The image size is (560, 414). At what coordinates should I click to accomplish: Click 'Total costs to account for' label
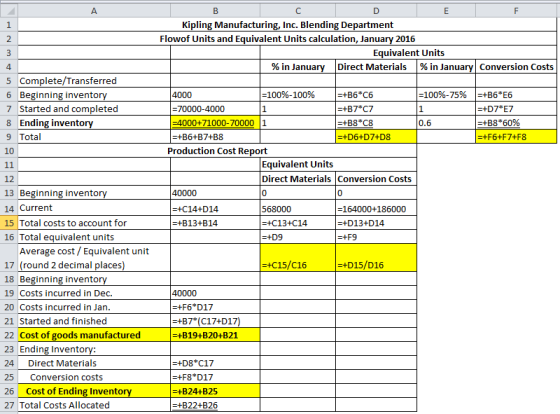tap(94, 223)
